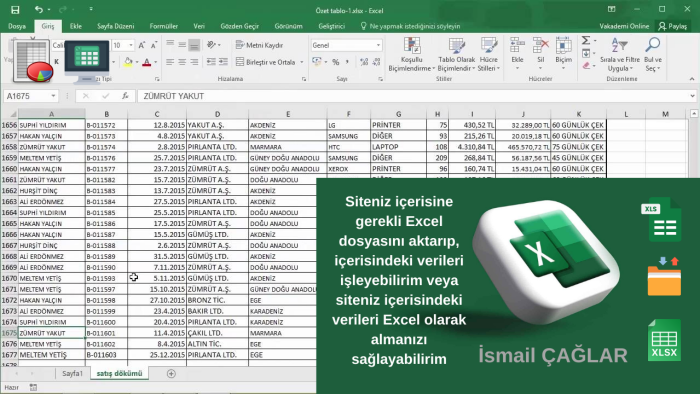Click the Clear eraser icon
700x394 pixels.
586,66
